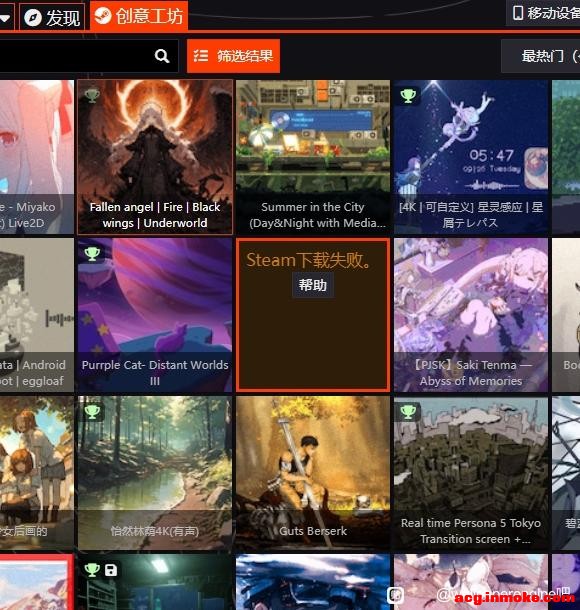Focus the workshop search input field
Viewport: 580px width, 610px height.
click(x=89, y=56)
